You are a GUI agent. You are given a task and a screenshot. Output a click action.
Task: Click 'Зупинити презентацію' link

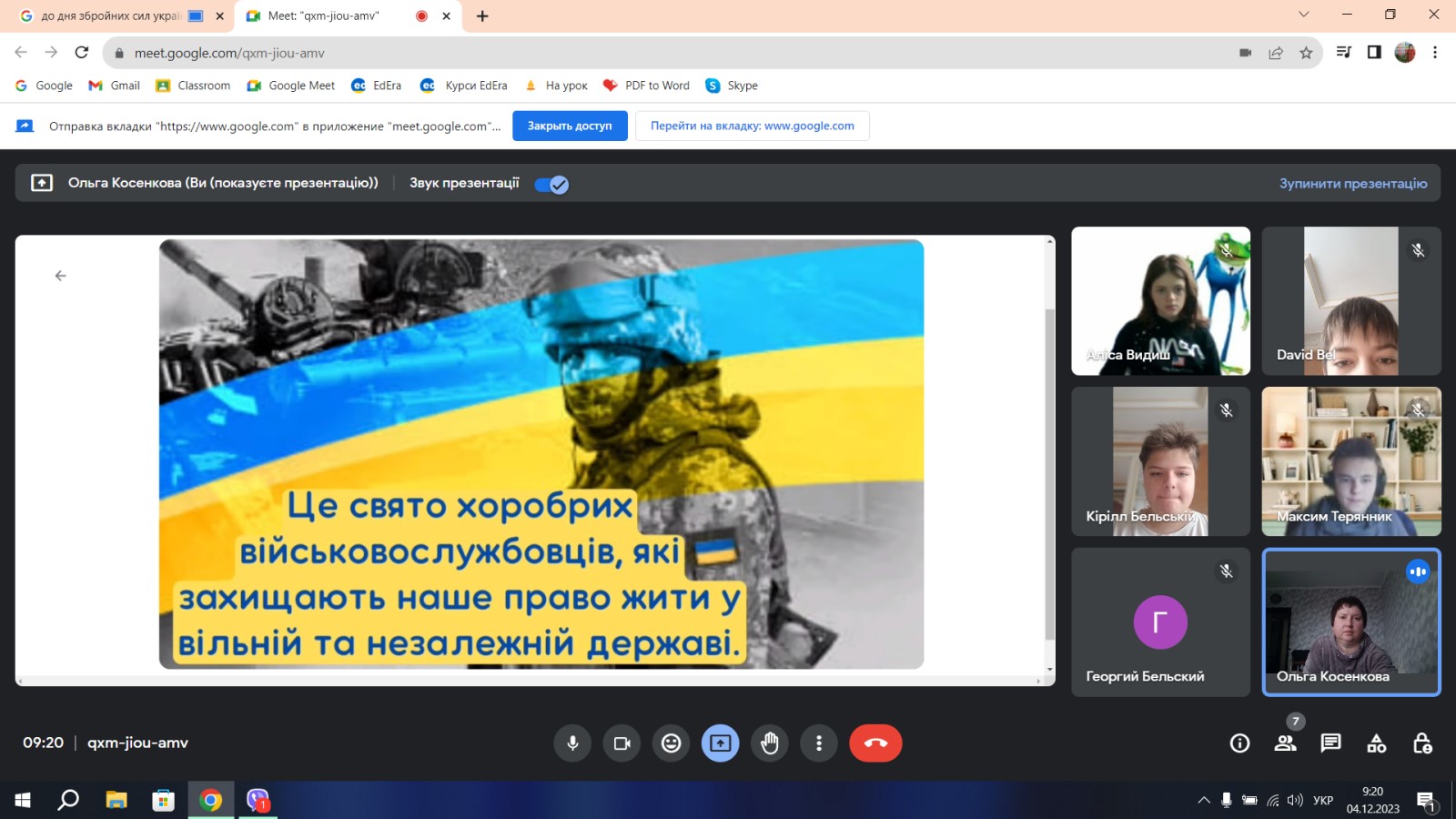tap(1352, 183)
